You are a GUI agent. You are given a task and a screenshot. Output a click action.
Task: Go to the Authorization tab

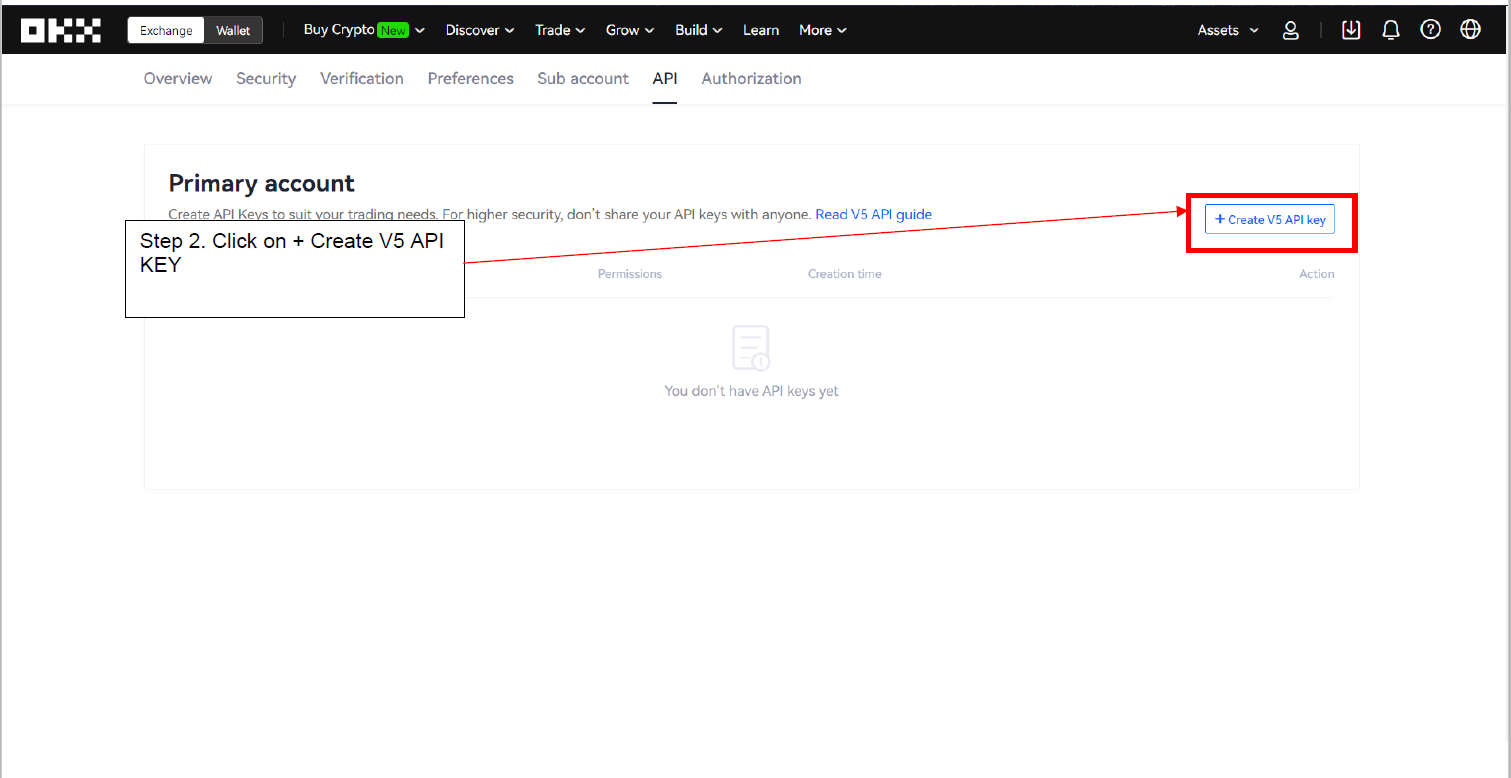pos(751,78)
